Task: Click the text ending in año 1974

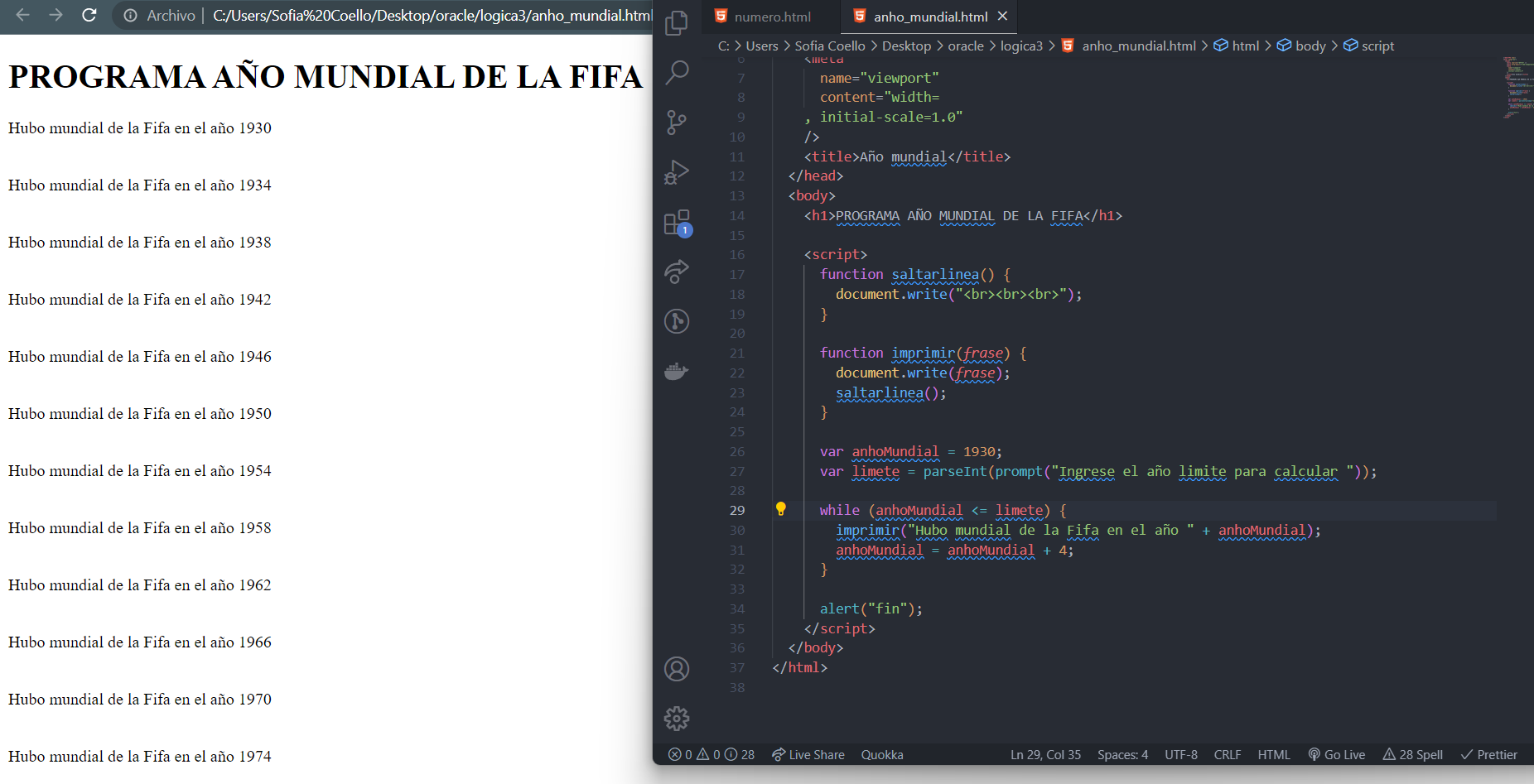Action: pyautogui.click(x=140, y=757)
